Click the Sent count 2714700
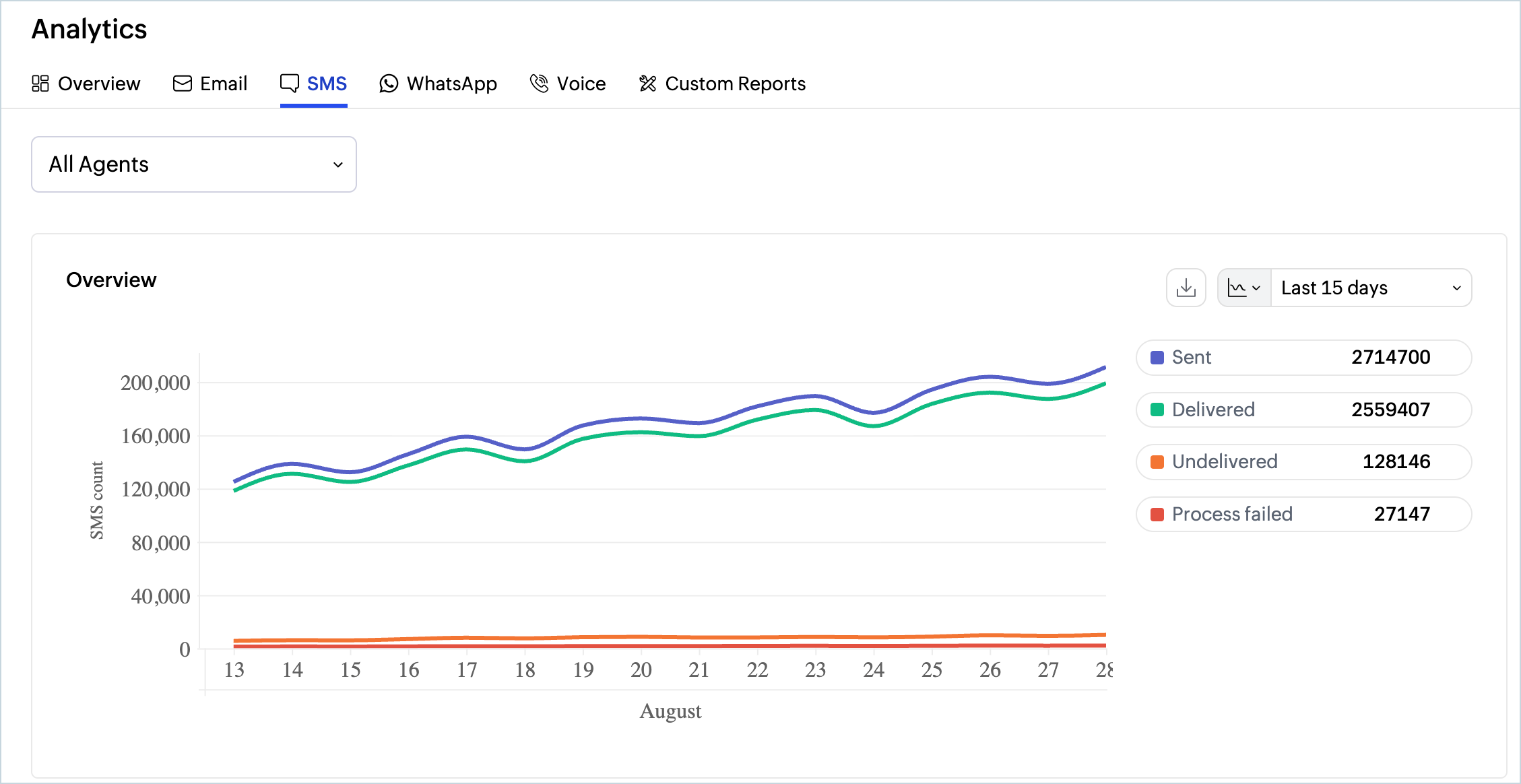Screen dimensions: 1521x784 pos(1391,358)
